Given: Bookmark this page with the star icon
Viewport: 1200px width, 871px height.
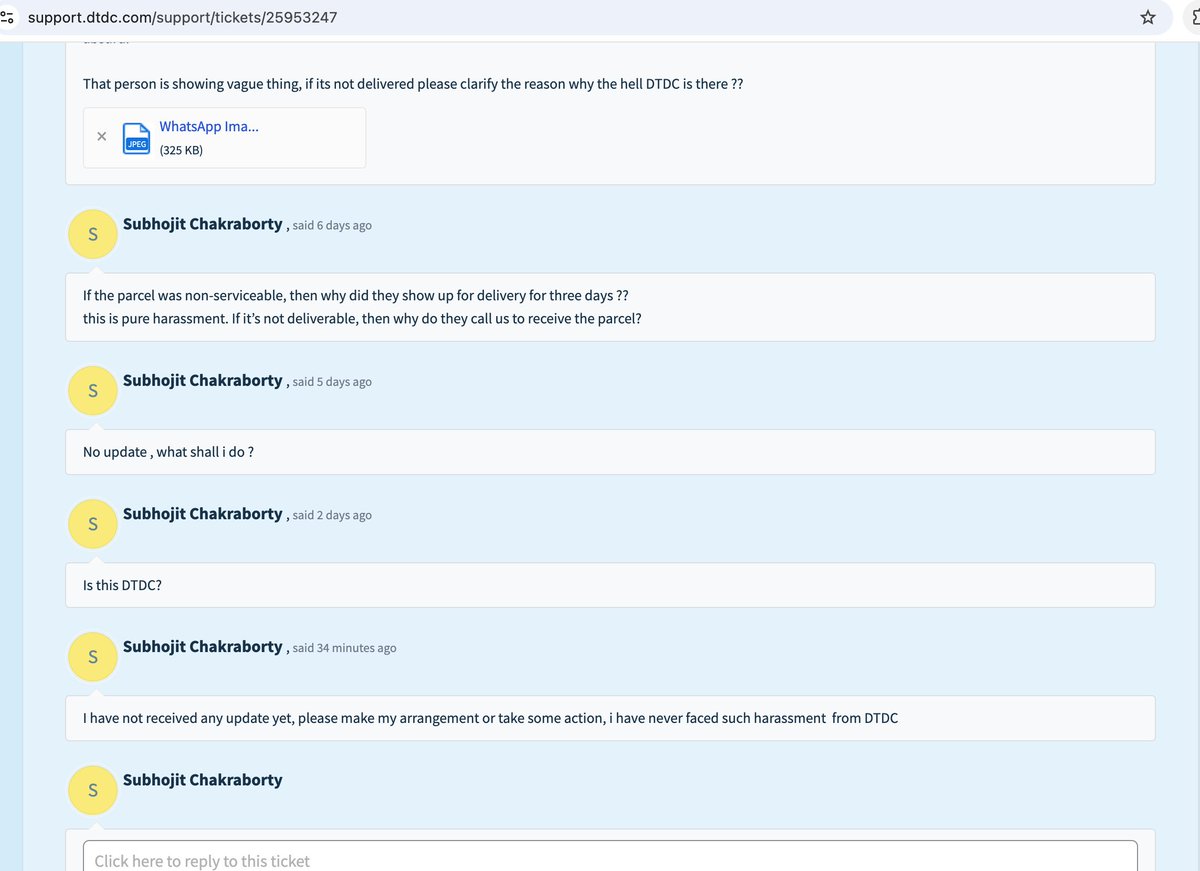Looking at the screenshot, I should (x=1148, y=18).
